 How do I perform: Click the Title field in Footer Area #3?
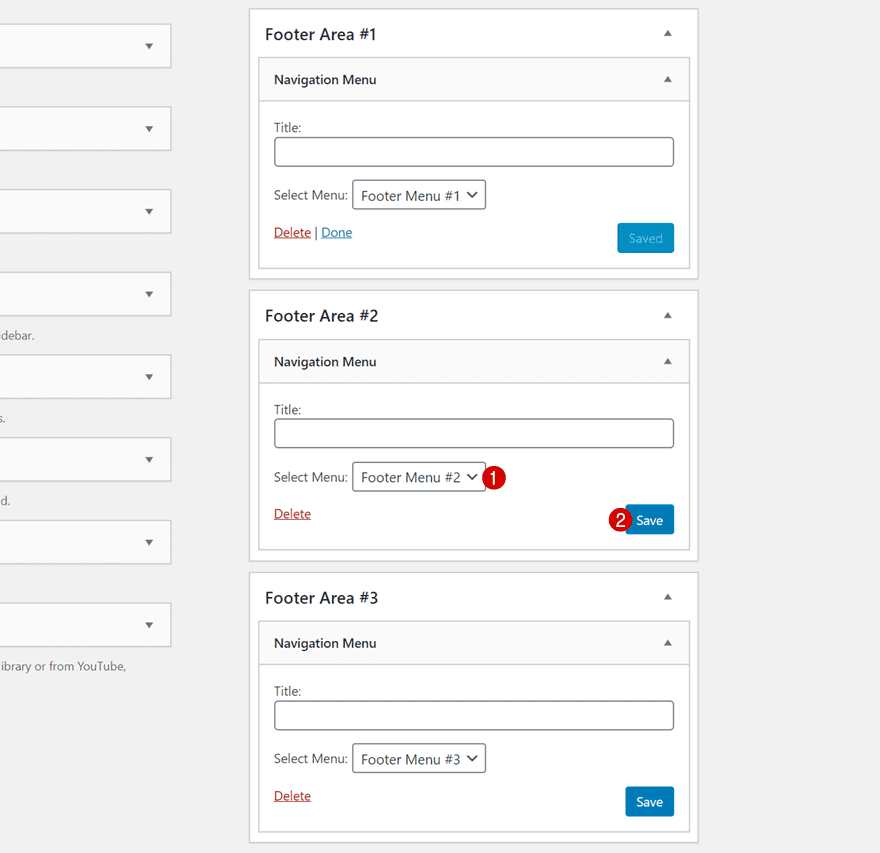point(473,715)
